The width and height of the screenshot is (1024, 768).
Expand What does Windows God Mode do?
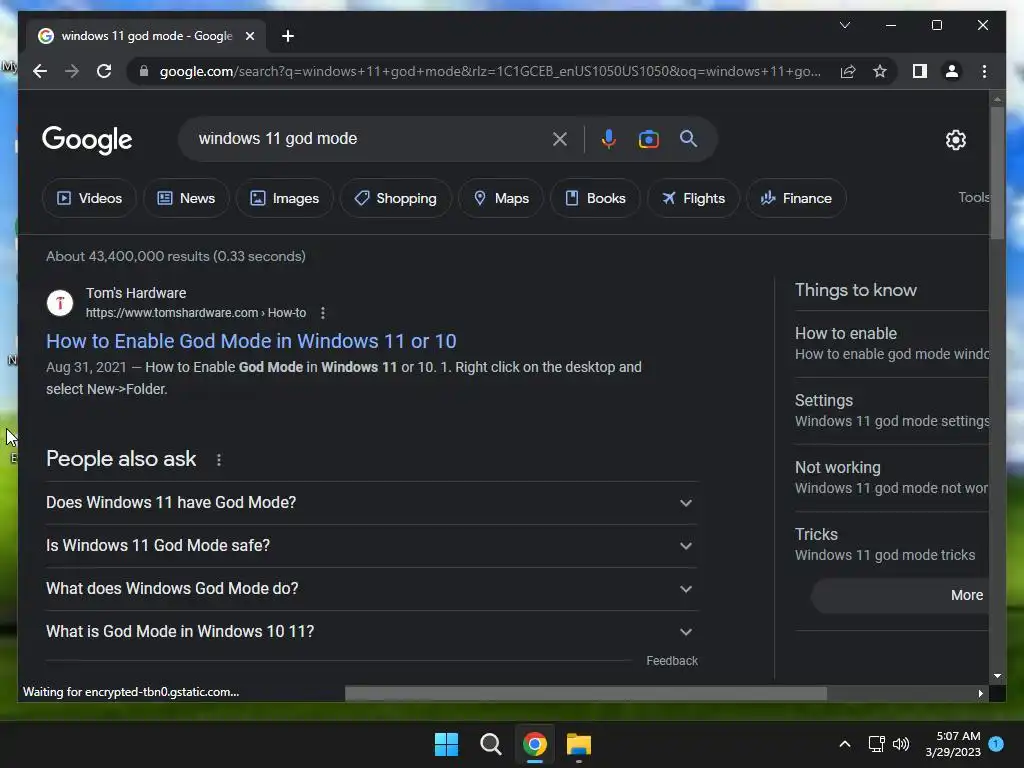[x=372, y=589]
